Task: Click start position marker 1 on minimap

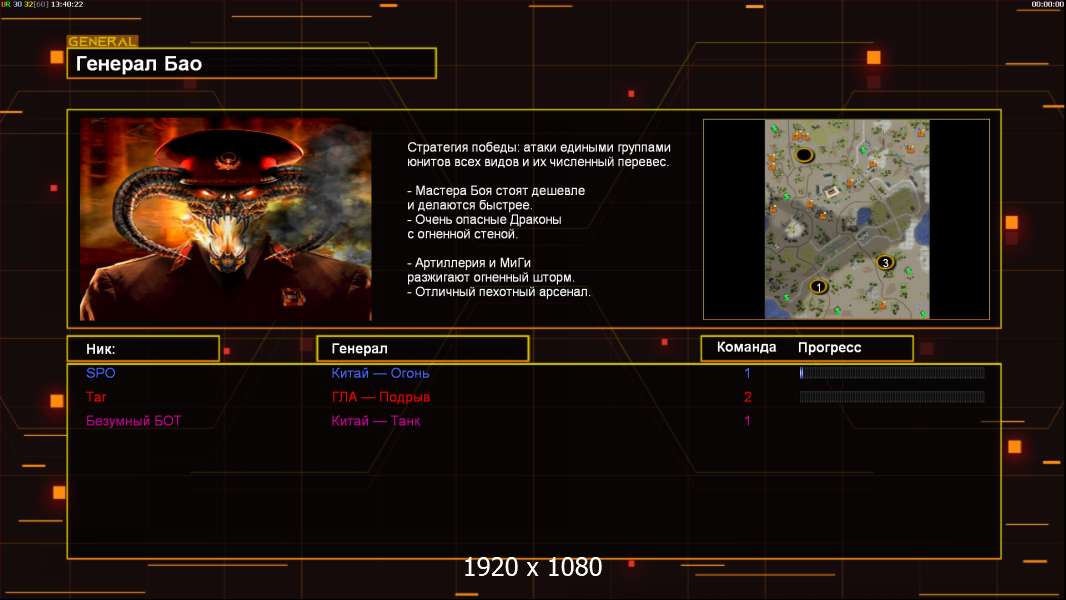Action: point(818,287)
